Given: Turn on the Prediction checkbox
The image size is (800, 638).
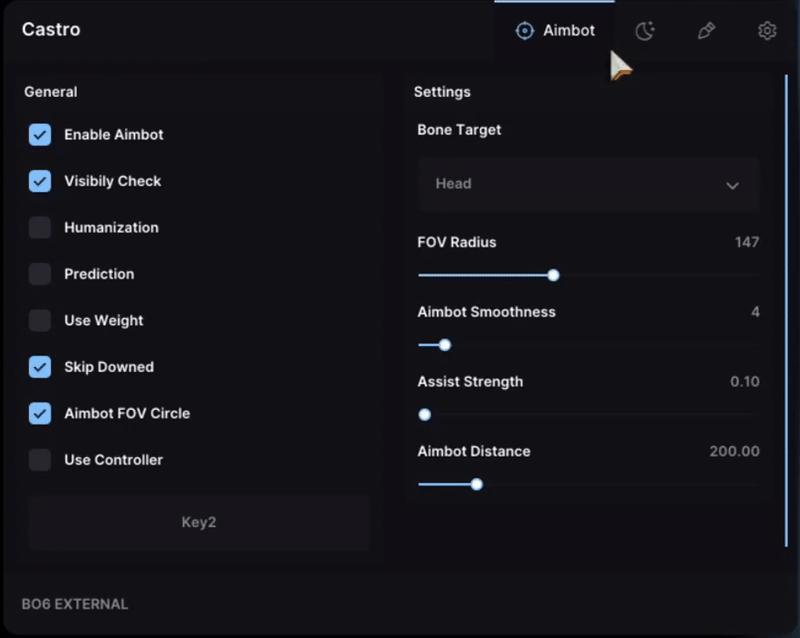Looking at the screenshot, I should point(40,274).
